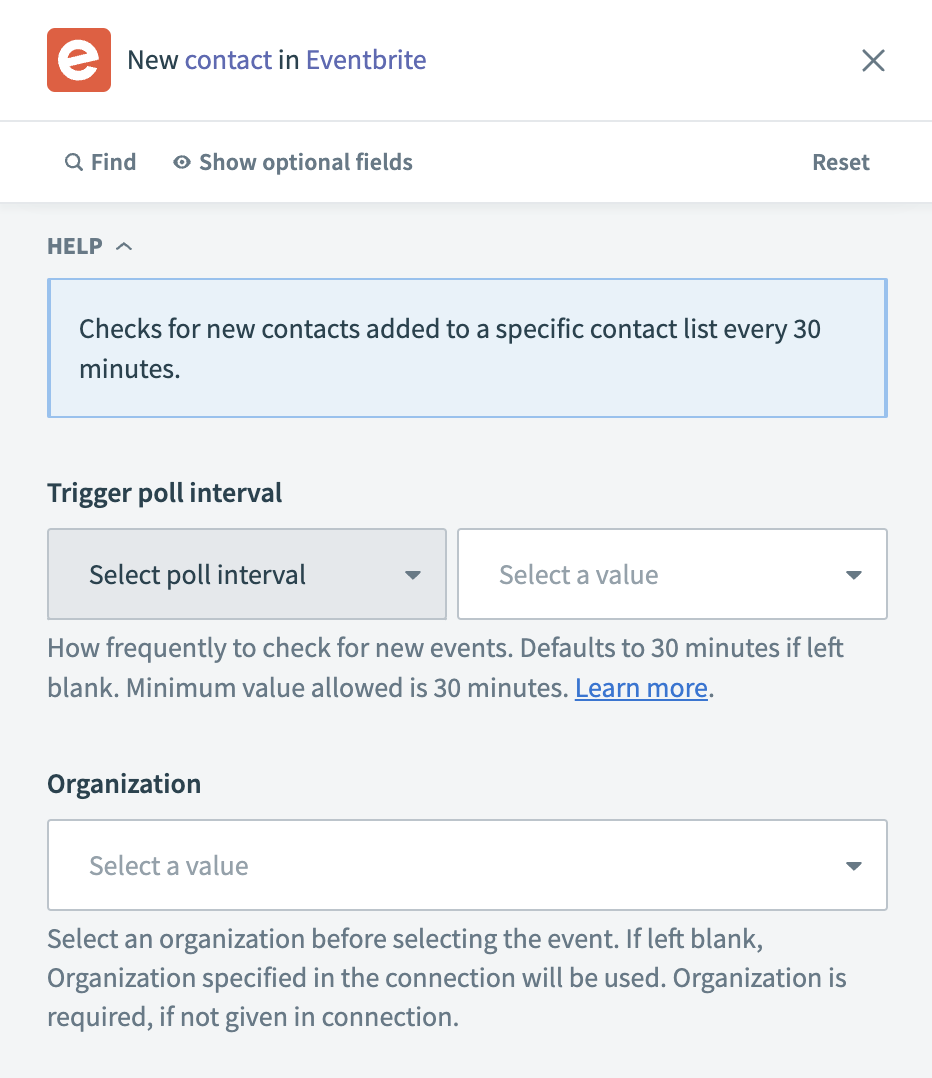Click the Organization dropdown arrow
This screenshot has height=1078, width=932.
point(853,866)
